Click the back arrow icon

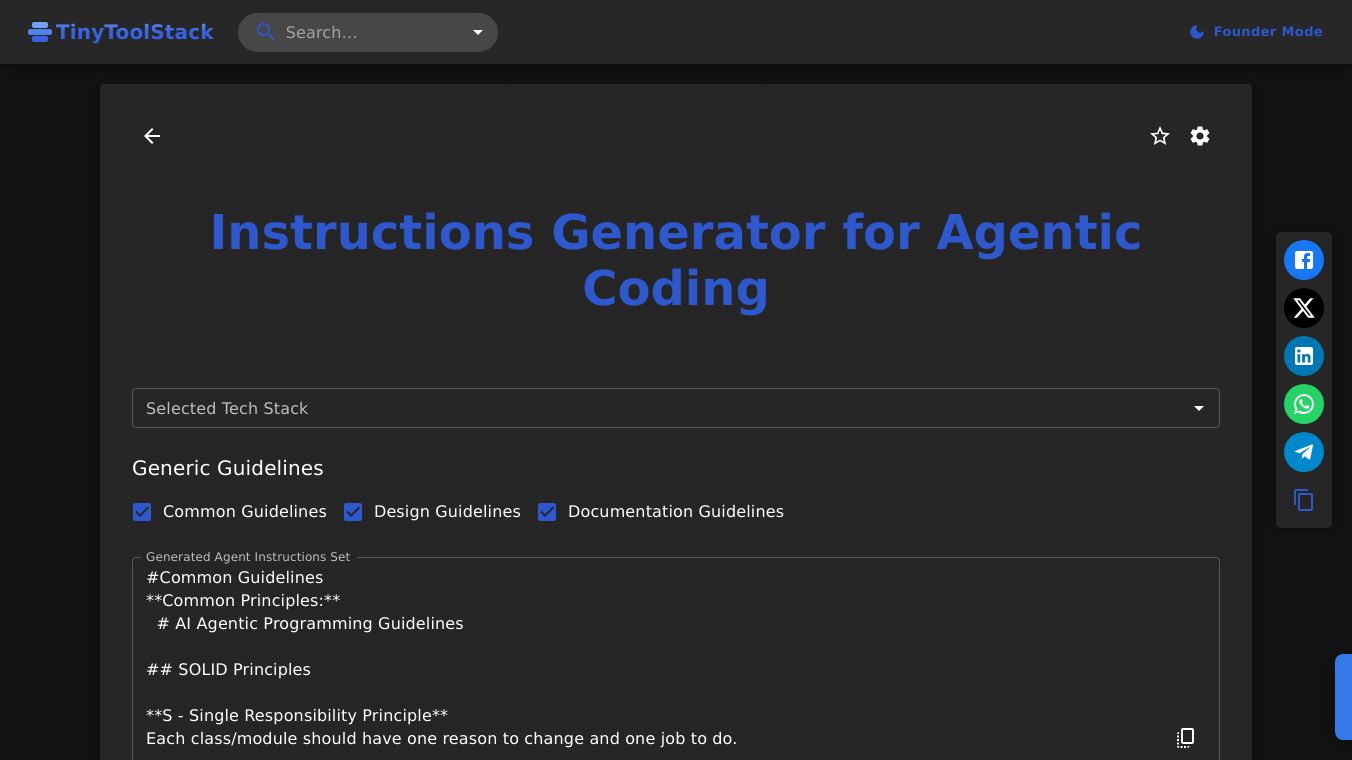152,136
